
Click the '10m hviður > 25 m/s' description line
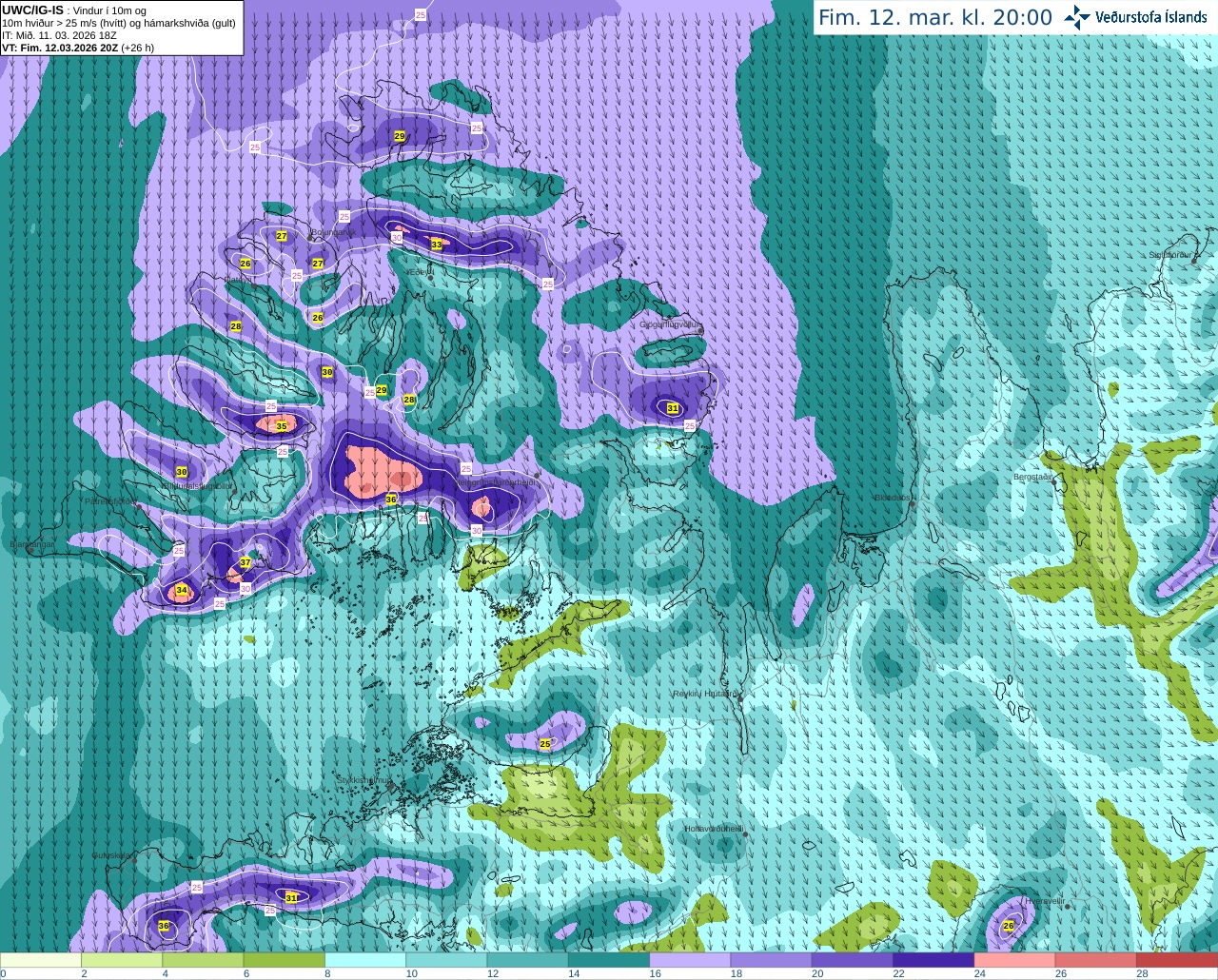119,23
